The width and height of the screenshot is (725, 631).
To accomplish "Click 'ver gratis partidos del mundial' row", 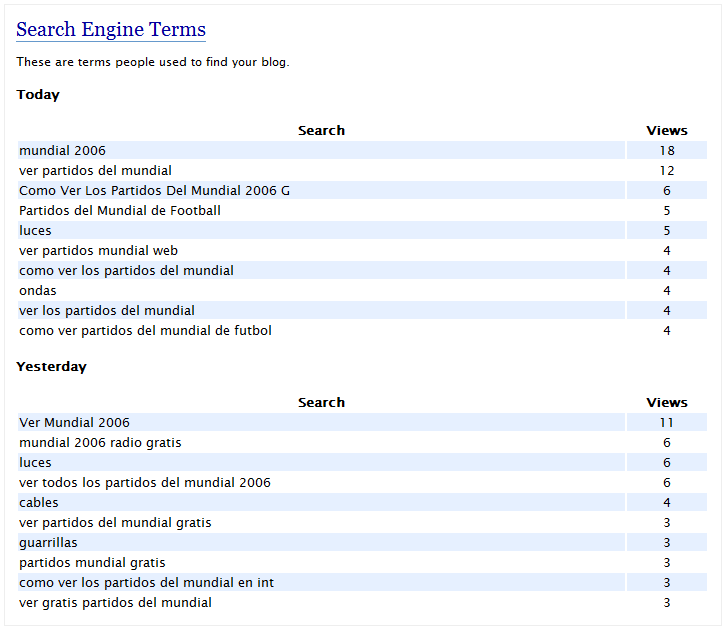I will coord(115,603).
